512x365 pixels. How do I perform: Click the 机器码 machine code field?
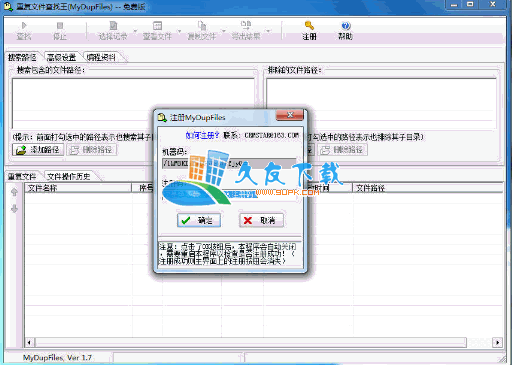coord(229,163)
